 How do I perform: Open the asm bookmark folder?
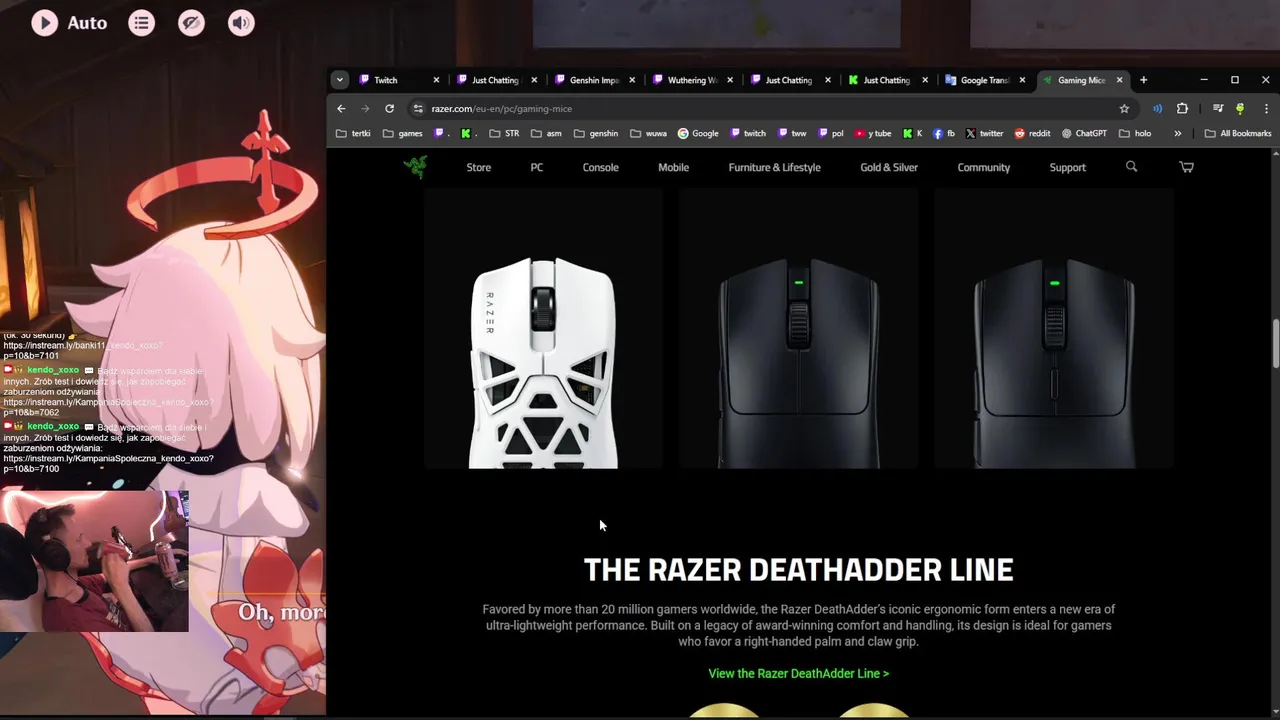pyautogui.click(x=546, y=133)
